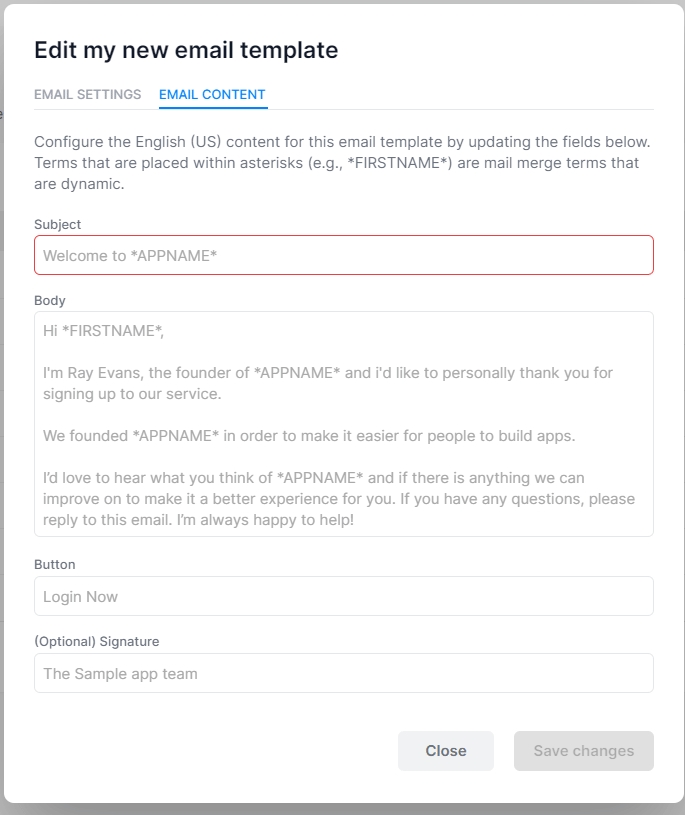Switch to the Email Settings tab
The image size is (685, 815).
click(87, 95)
